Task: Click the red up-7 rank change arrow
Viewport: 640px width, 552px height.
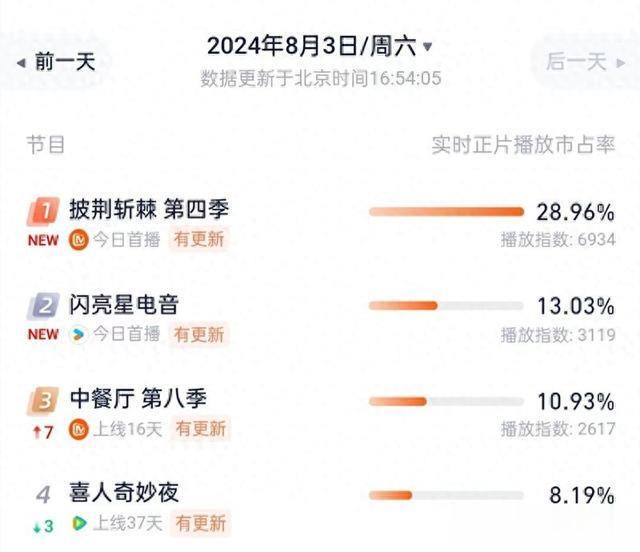Action: pos(37,432)
